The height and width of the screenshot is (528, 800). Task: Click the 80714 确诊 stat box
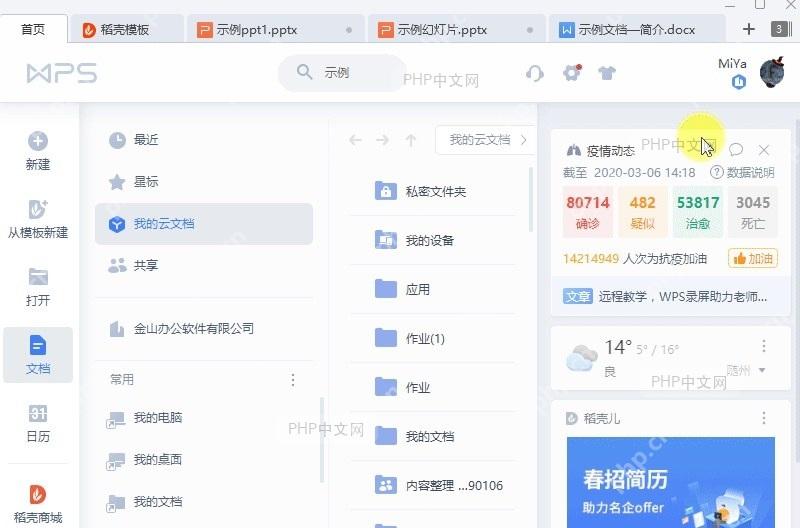(588, 212)
